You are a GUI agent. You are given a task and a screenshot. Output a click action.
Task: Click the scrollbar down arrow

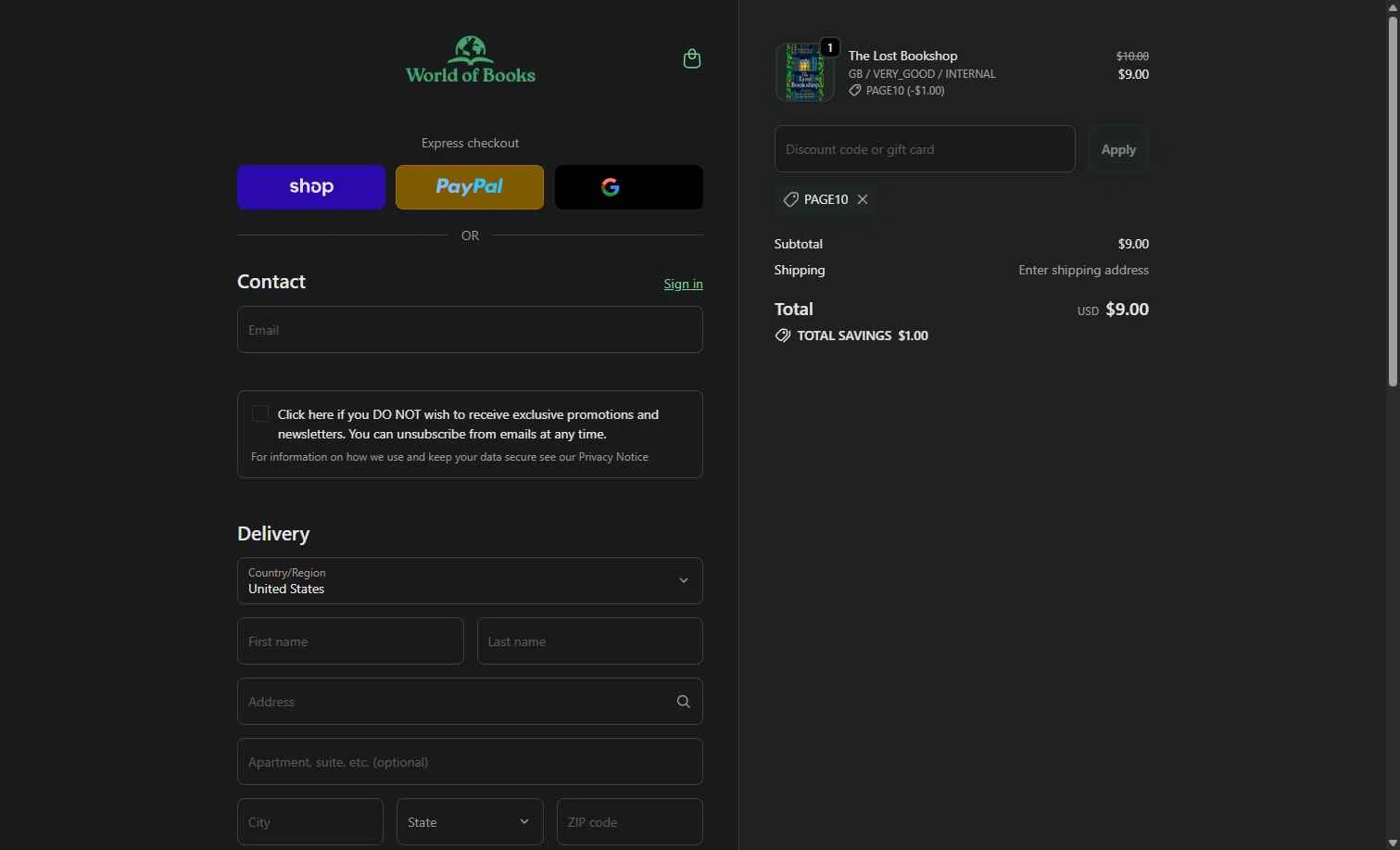point(1393,843)
